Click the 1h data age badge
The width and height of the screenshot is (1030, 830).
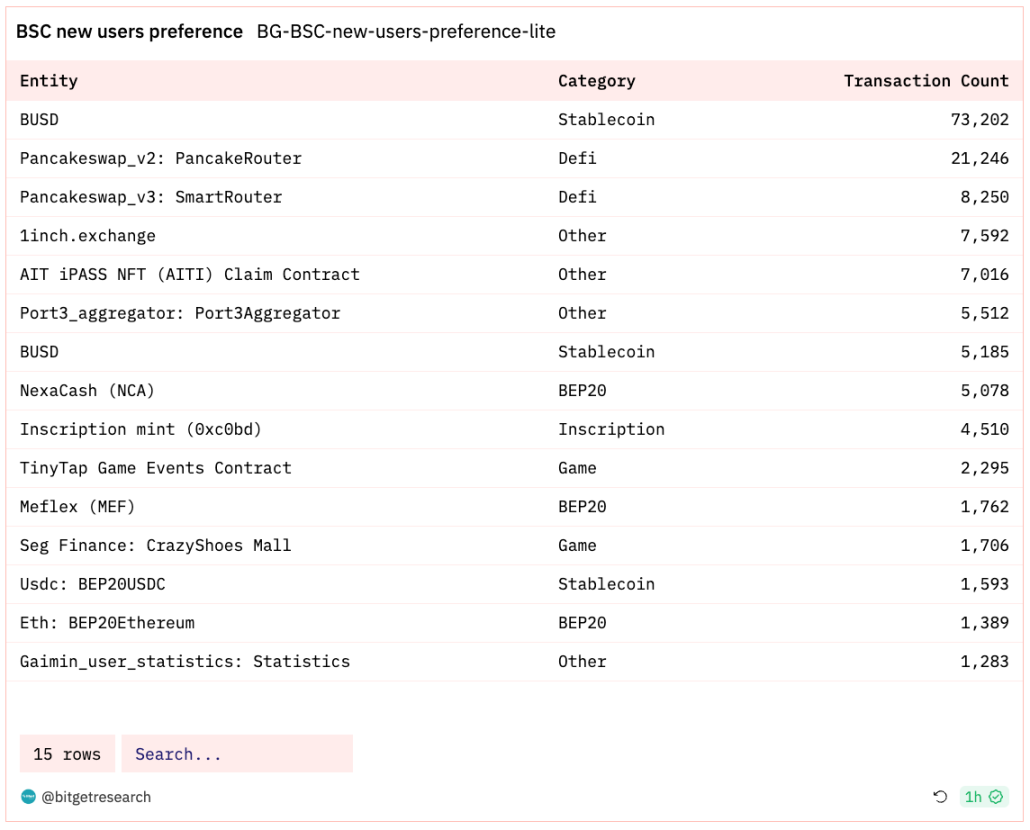[983, 797]
